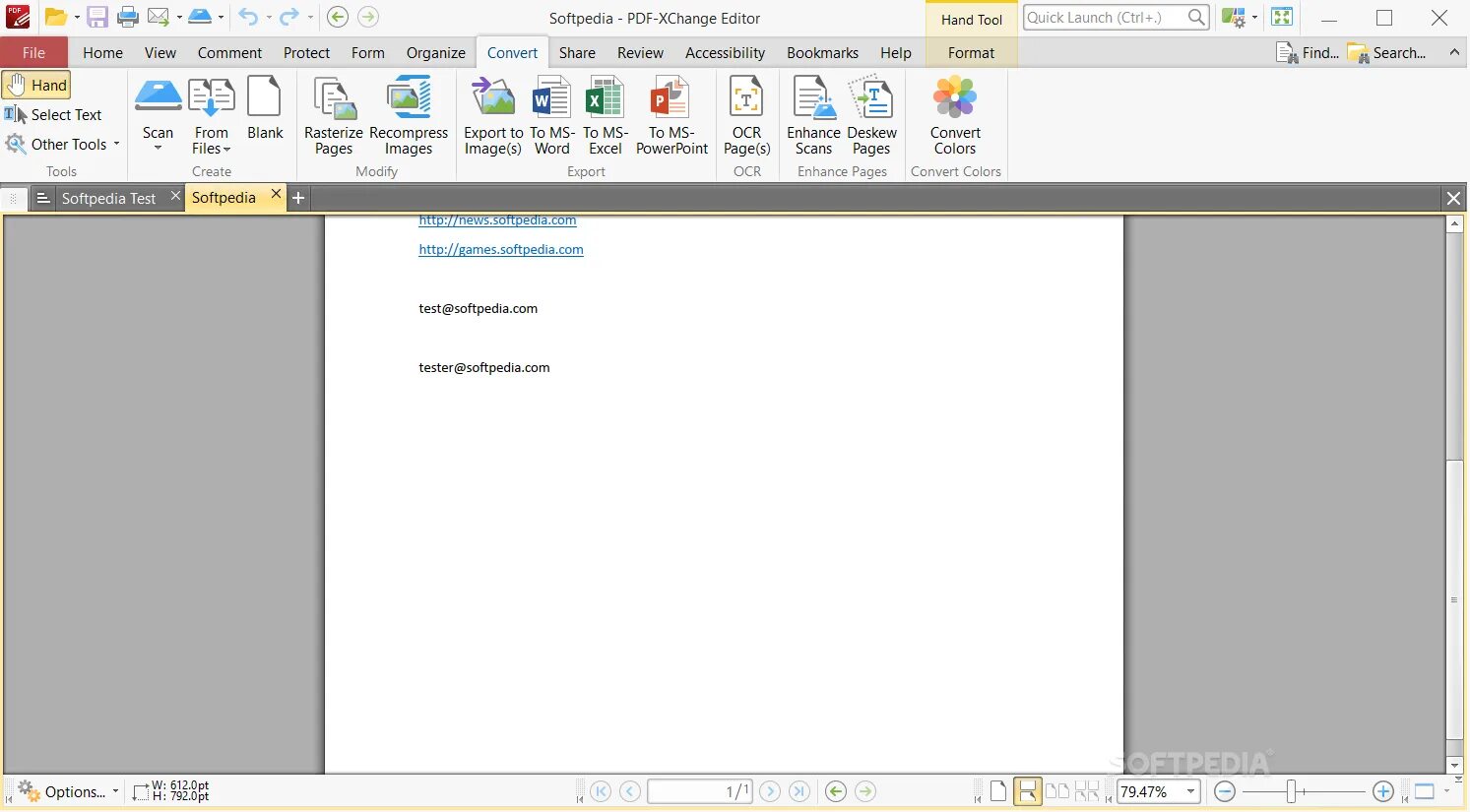Expand the Scan dropdown arrow under the ribbon Scan icon
Image resolution: width=1470 pixels, height=812 pixels.
[x=158, y=149]
